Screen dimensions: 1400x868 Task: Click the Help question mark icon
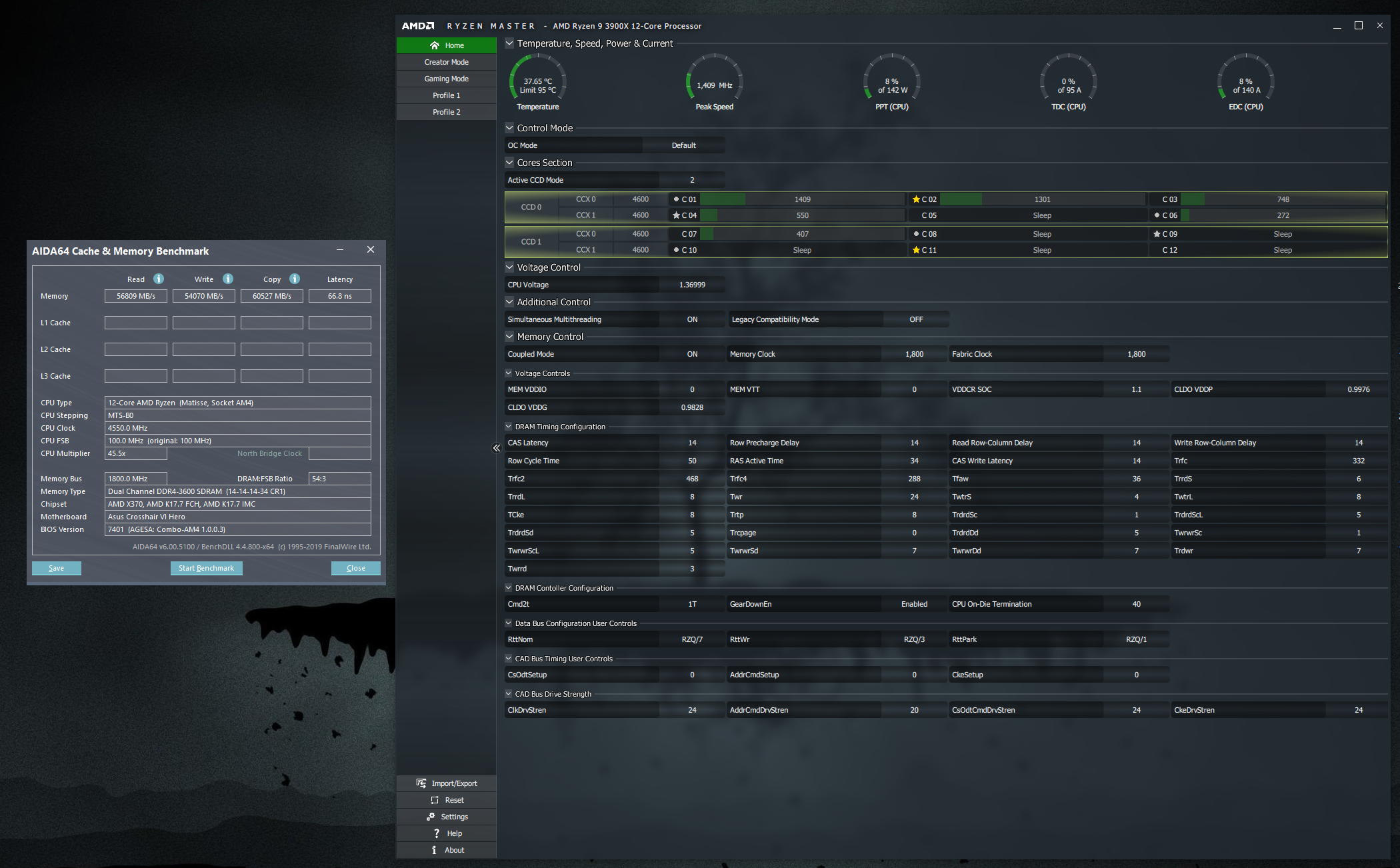point(437,833)
